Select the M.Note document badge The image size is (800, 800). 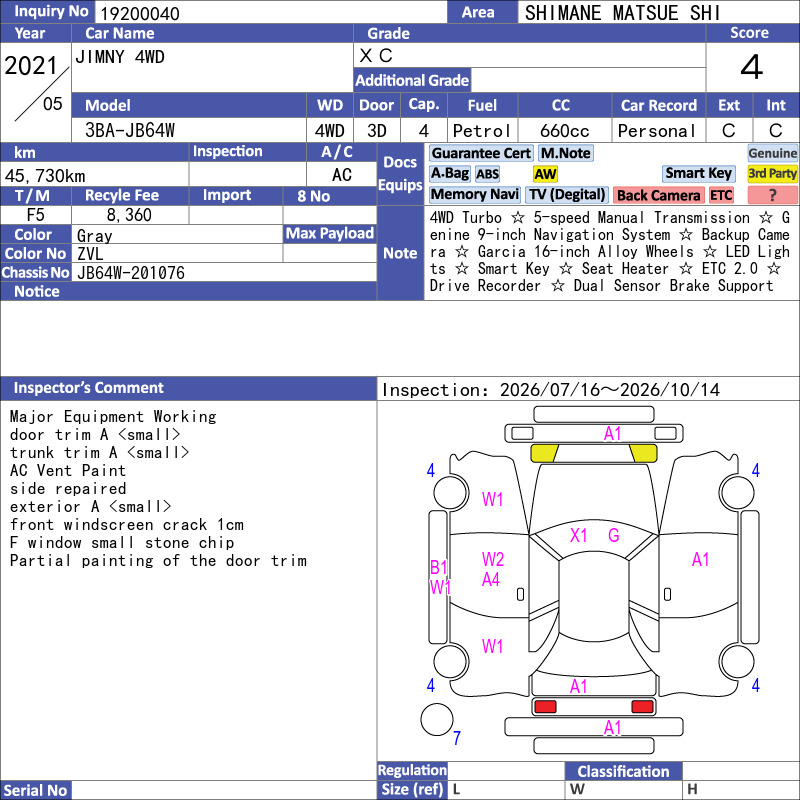click(x=566, y=153)
